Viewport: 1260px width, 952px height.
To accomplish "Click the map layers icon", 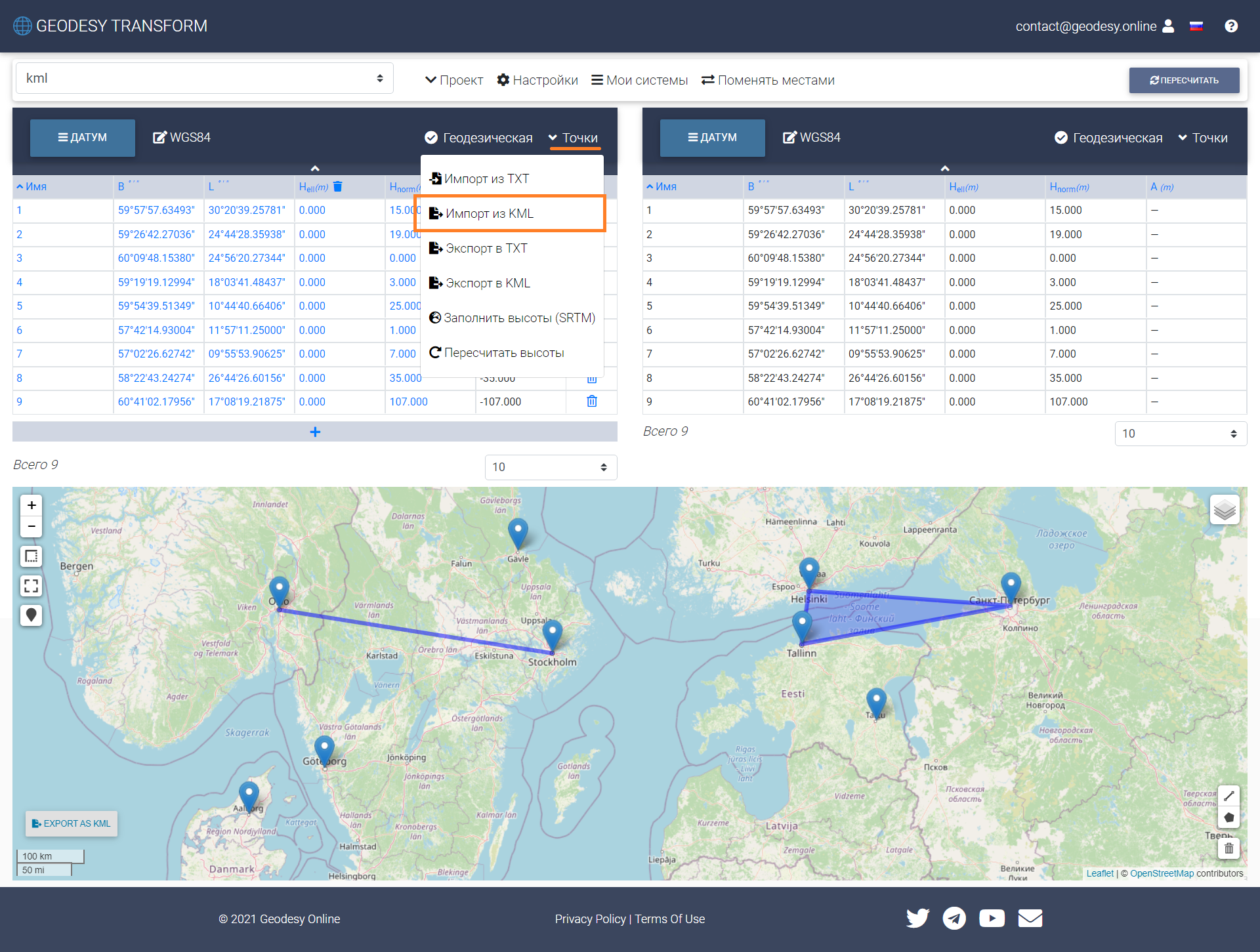I will (1225, 510).
